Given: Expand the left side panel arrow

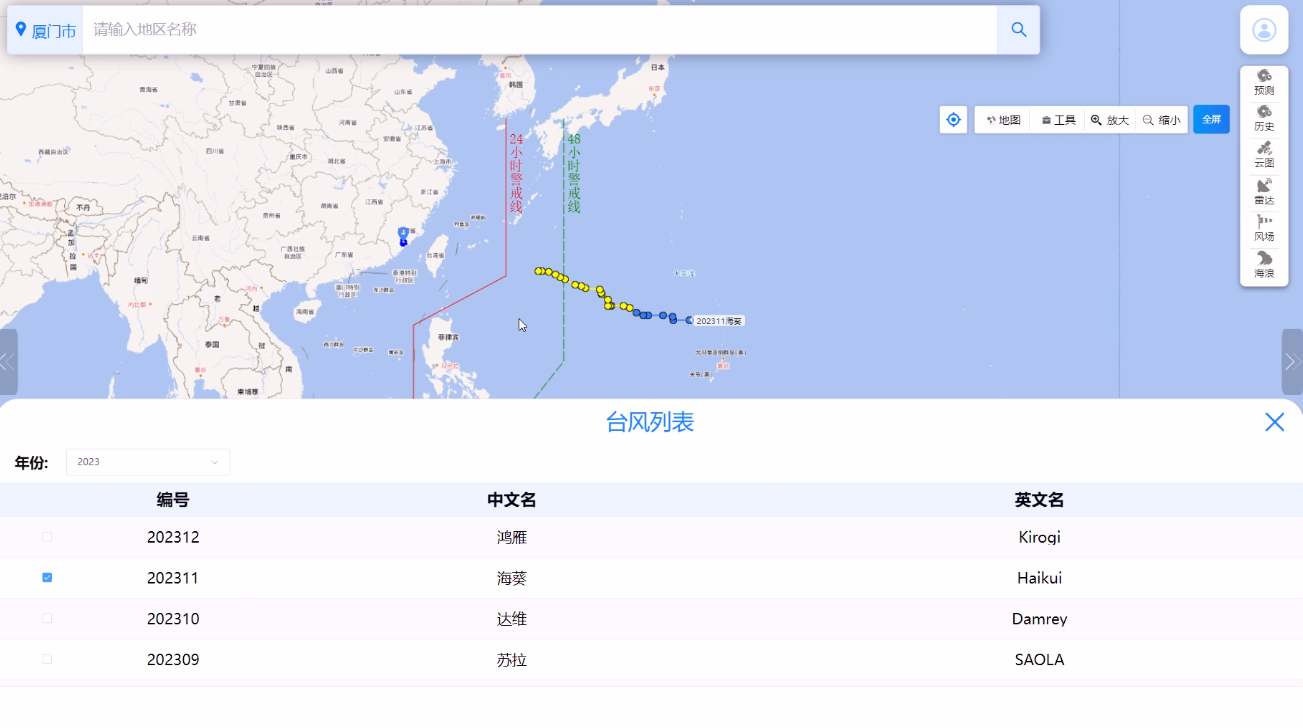Looking at the screenshot, I should click(x=8, y=362).
